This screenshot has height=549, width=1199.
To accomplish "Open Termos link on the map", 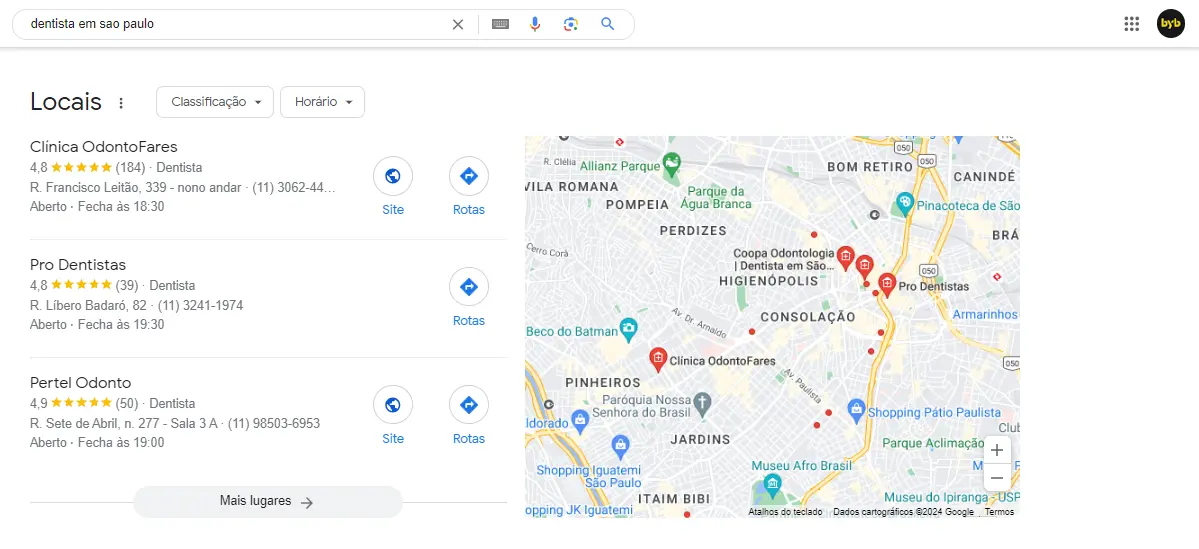I will coord(999,512).
